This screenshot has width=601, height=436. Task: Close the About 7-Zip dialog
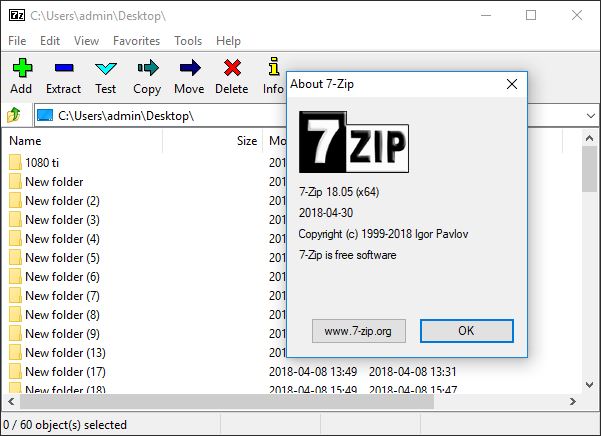512,84
